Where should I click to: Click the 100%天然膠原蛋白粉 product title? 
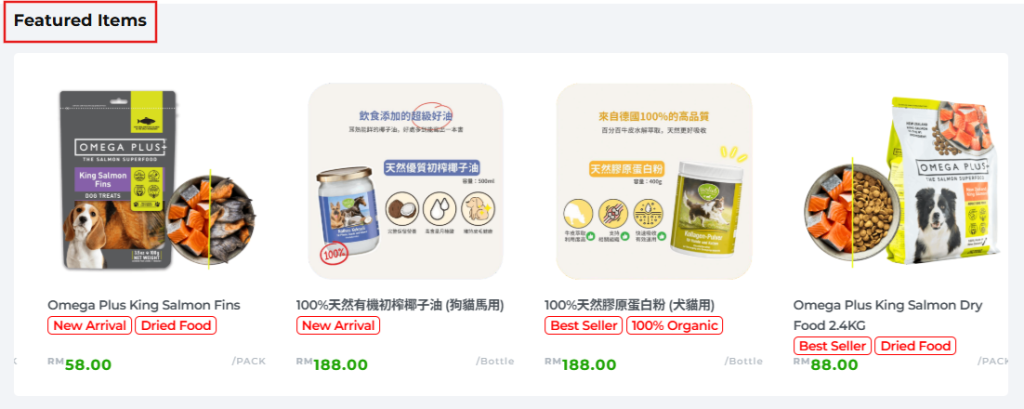(630, 305)
